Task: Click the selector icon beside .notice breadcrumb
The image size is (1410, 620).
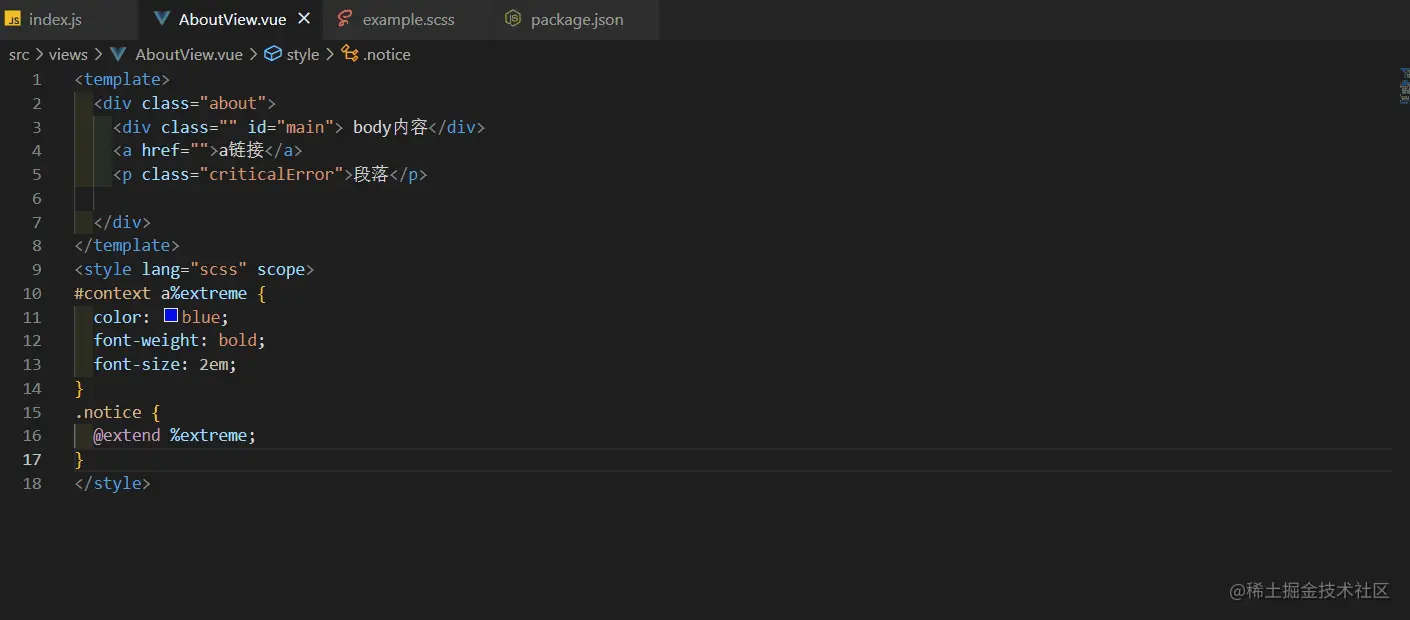Action: tap(348, 54)
